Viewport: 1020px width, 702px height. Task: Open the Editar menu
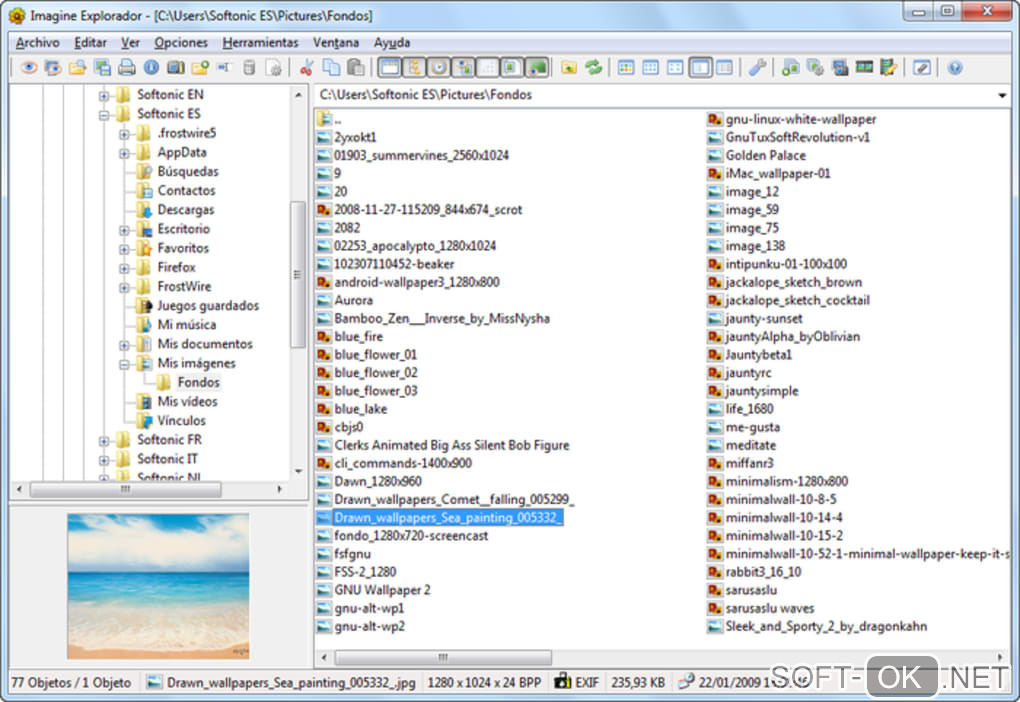point(90,42)
